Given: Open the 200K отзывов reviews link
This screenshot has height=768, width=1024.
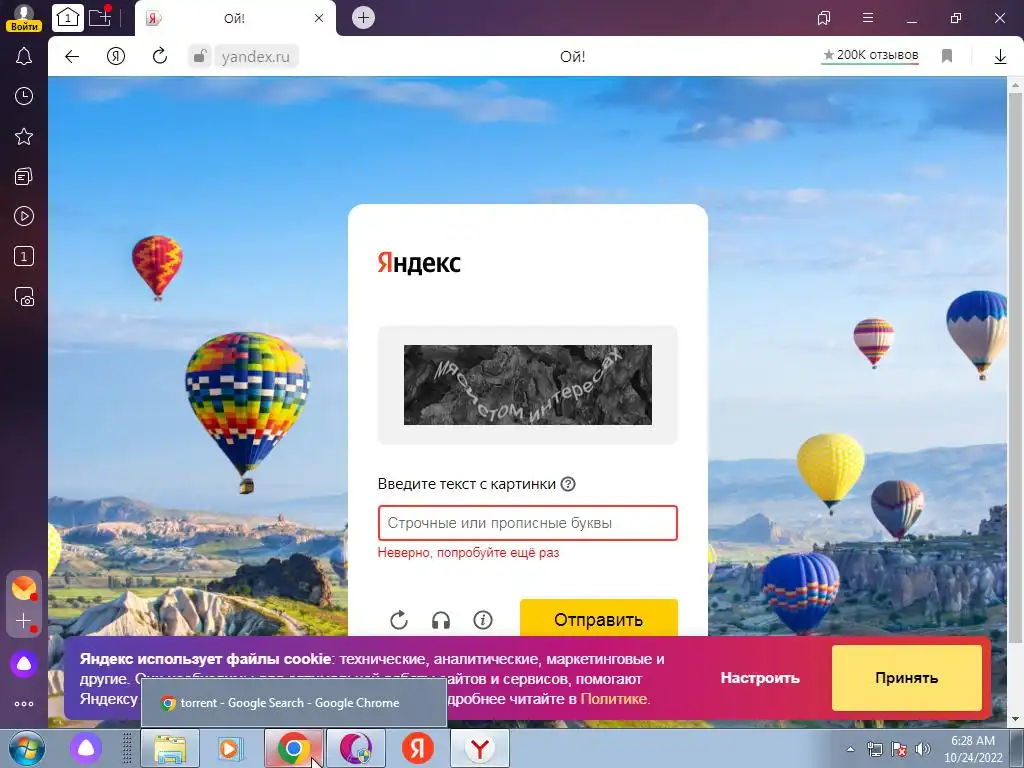Looking at the screenshot, I should click(870, 56).
